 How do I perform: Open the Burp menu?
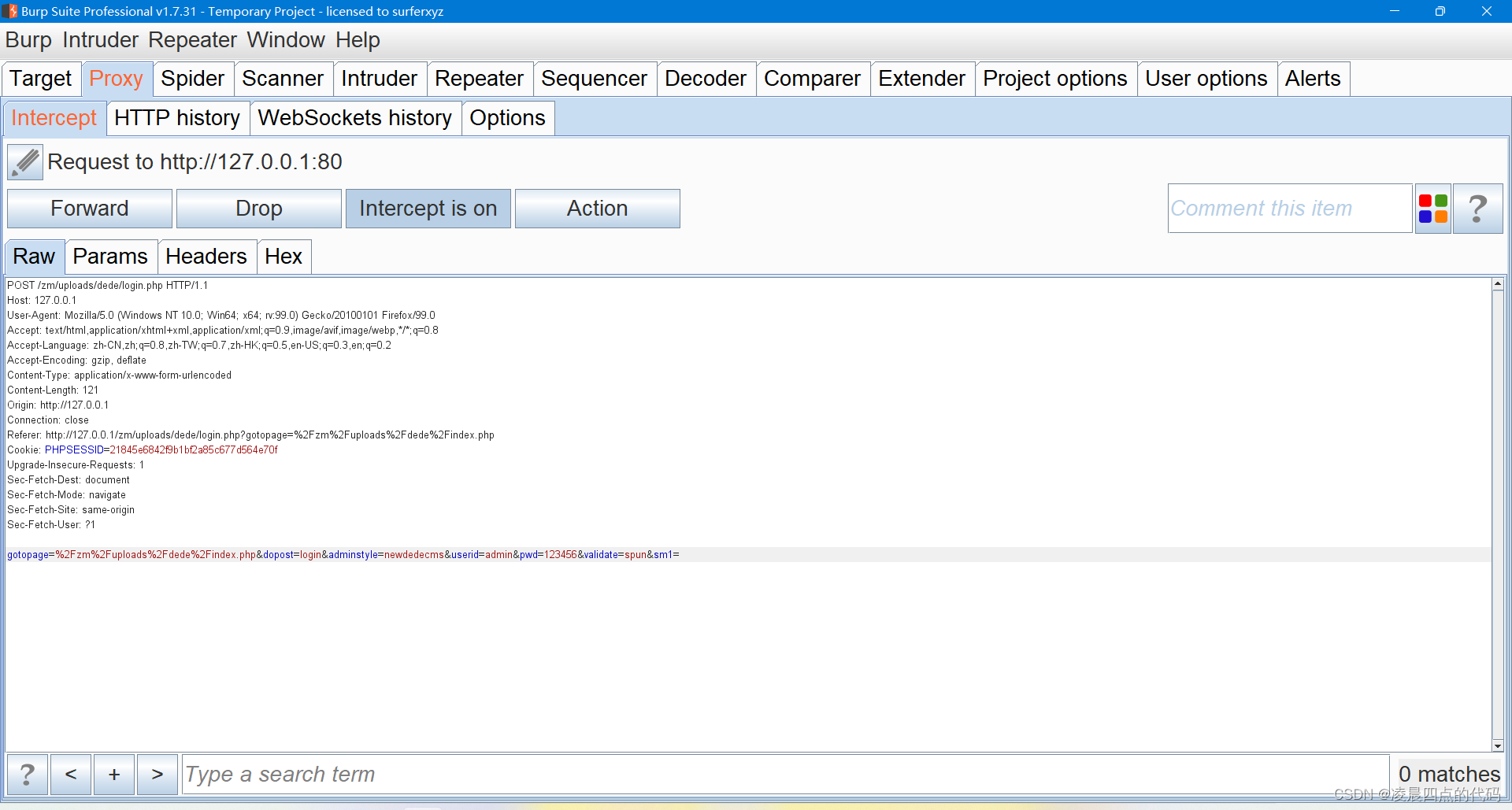point(28,40)
